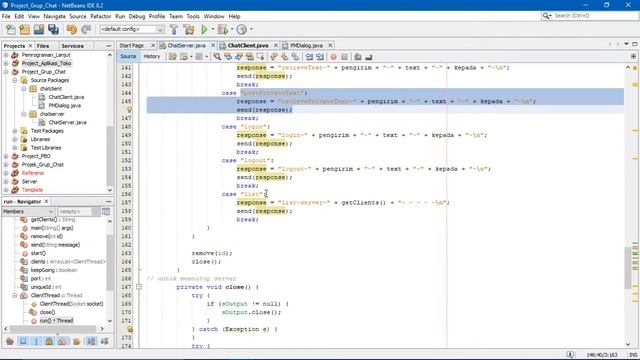Open the Refactor menu
The width and height of the screenshot is (640, 360).
click(100, 16)
